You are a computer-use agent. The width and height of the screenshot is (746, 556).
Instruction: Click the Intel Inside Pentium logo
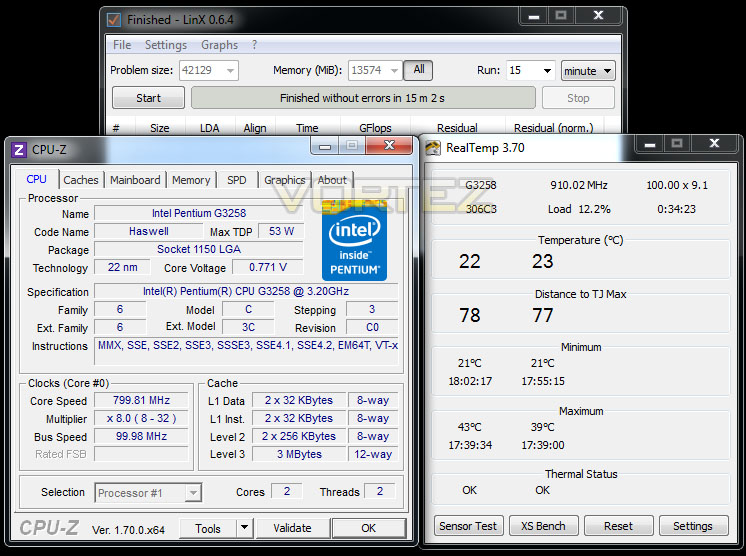click(354, 241)
